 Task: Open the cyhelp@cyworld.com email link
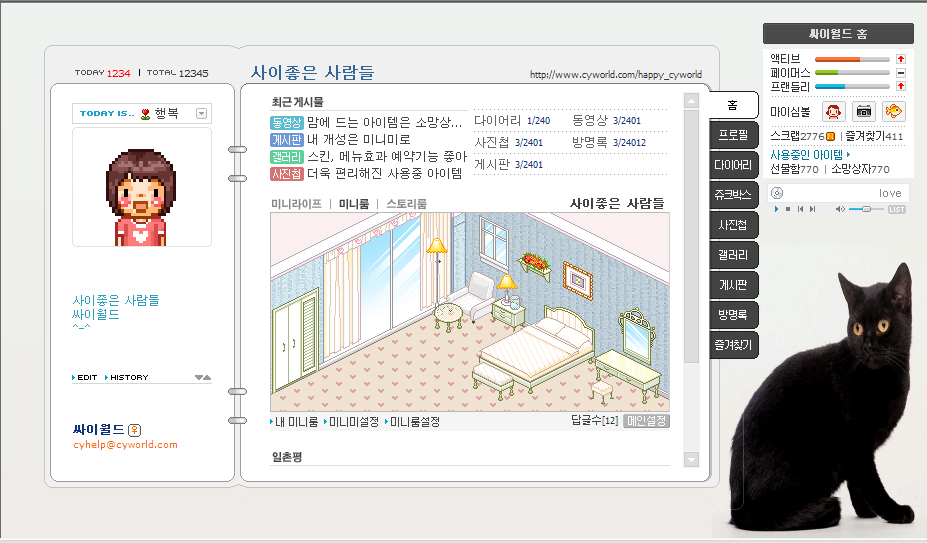click(125, 445)
